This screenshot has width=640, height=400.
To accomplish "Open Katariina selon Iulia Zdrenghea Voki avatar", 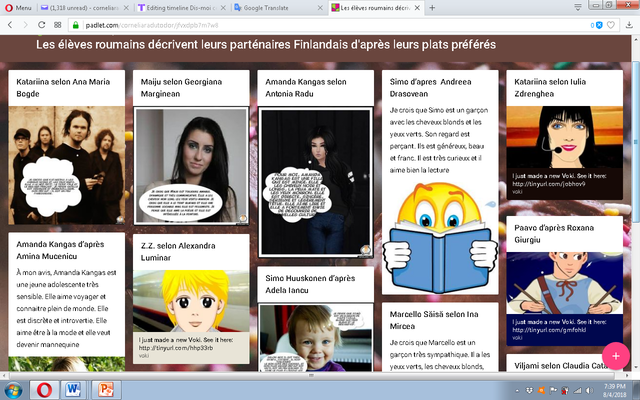I will coord(564,137).
